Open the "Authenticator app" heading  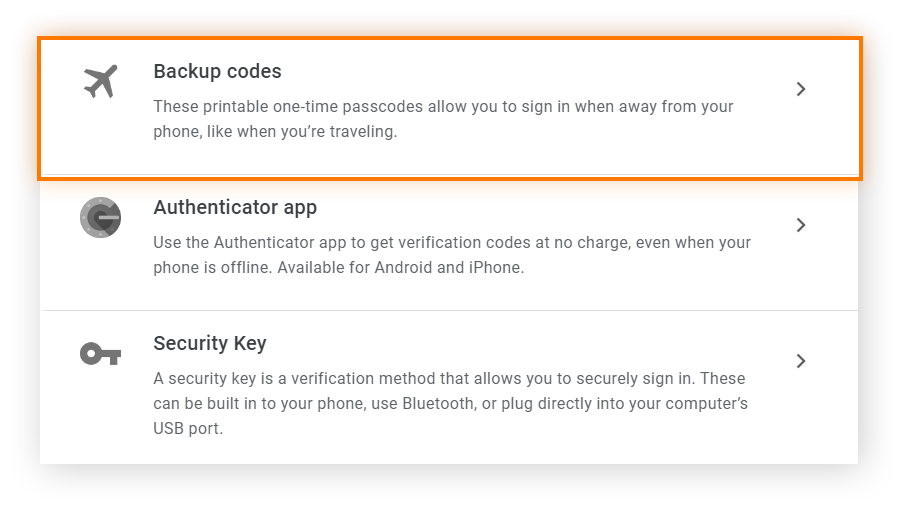pyautogui.click(x=235, y=208)
